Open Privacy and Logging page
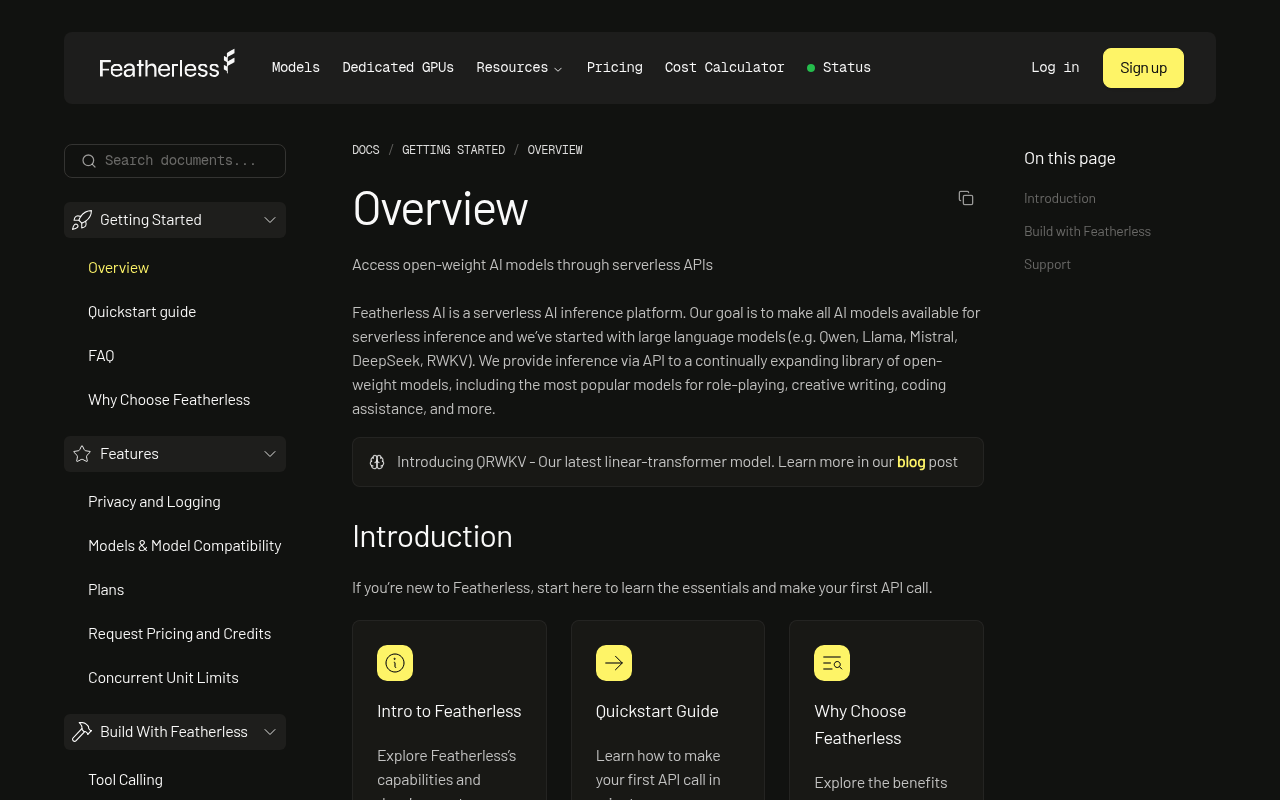Viewport: 1280px width, 800px height. pyautogui.click(x=154, y=502)
